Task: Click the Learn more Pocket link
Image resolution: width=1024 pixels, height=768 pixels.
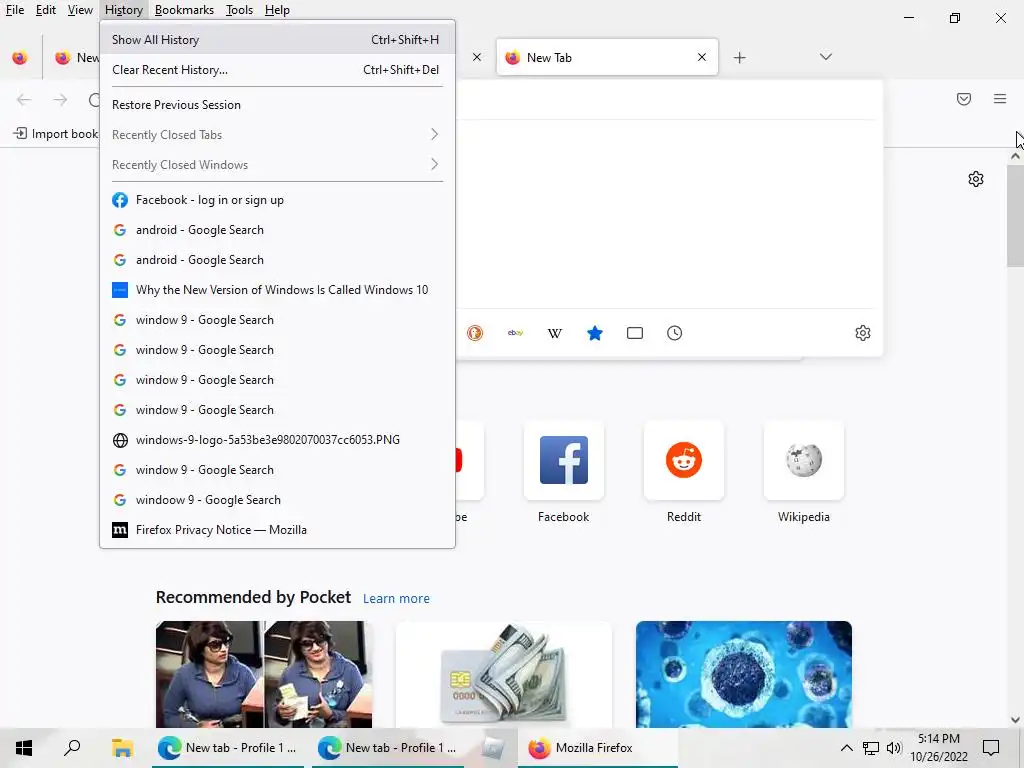Action: point(396,598)
